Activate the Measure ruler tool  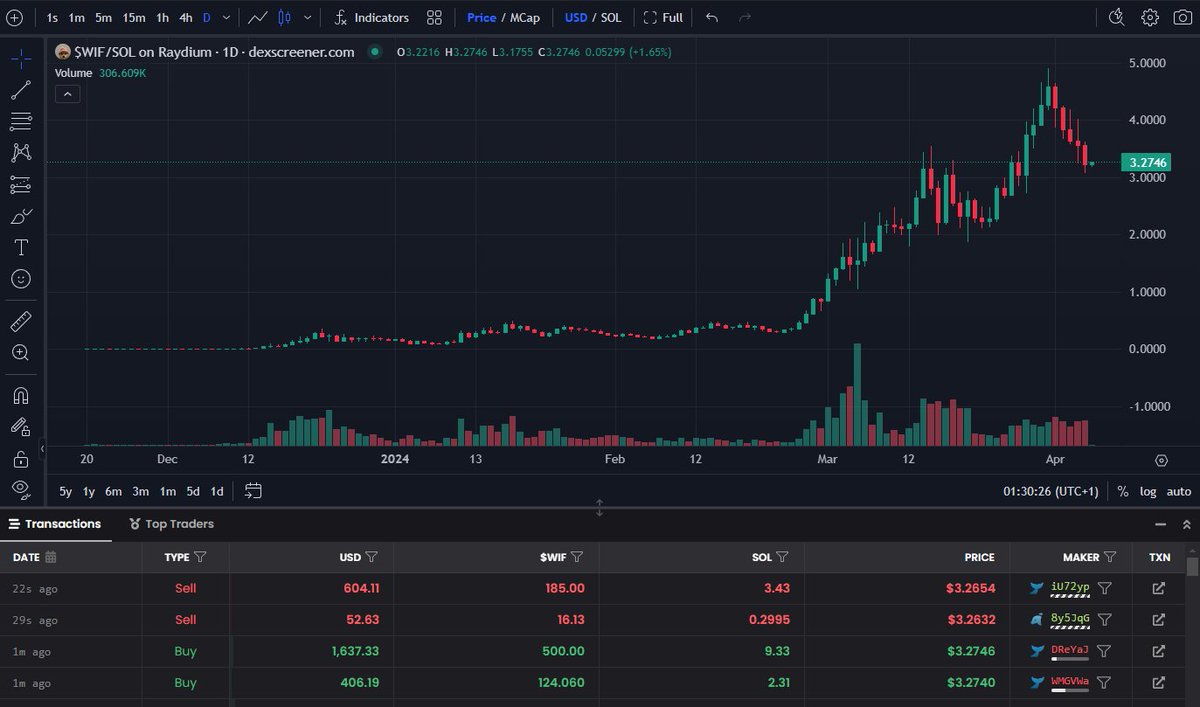(20, 321)
